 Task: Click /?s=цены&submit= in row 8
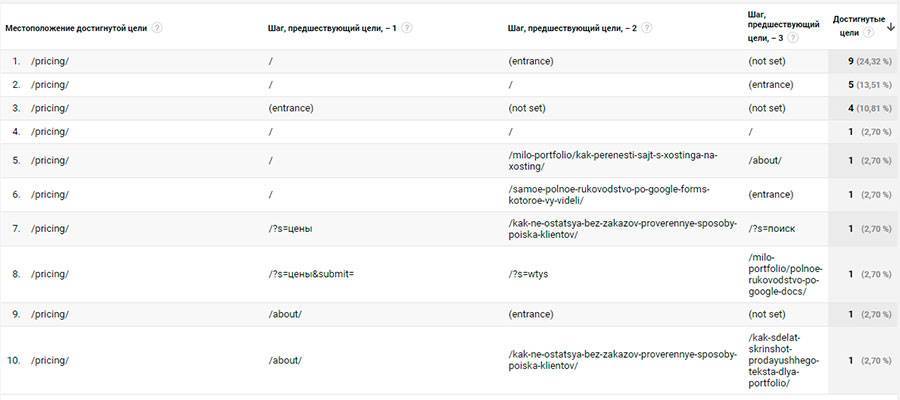311,274
